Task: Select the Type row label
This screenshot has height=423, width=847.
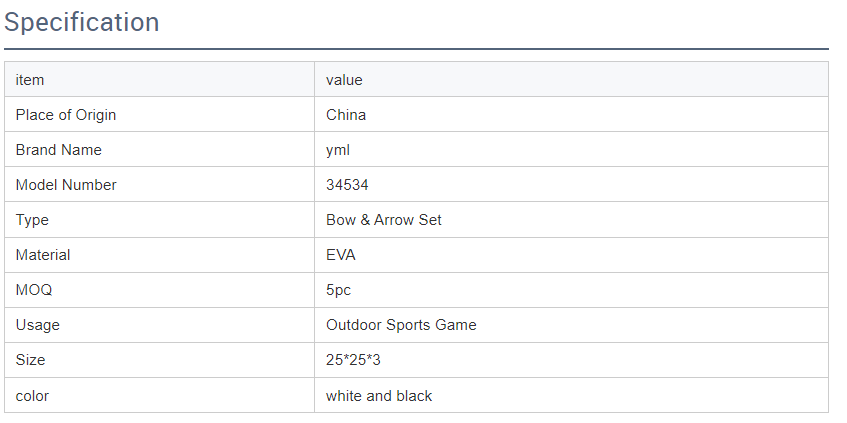Action: (32, 220)
